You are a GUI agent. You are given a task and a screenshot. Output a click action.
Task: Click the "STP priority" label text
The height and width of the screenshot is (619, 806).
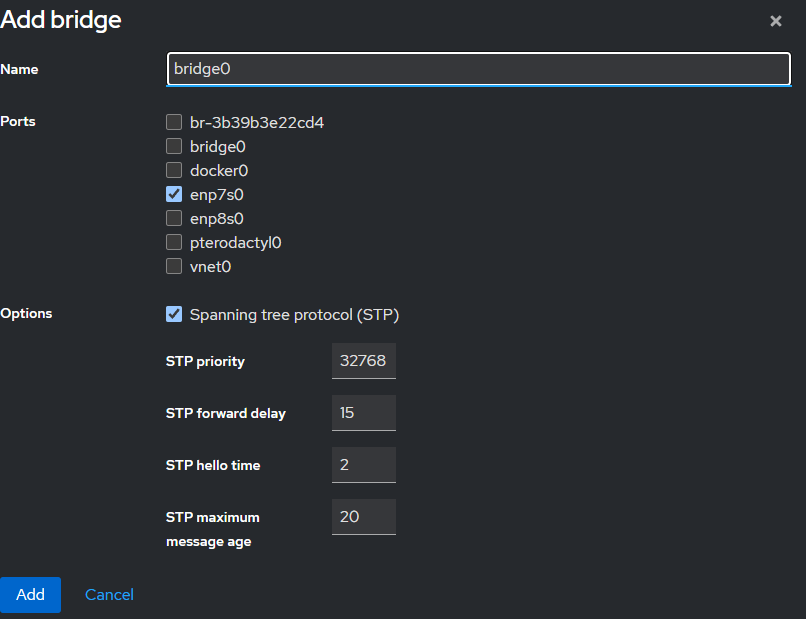click(x=205, y=362)
